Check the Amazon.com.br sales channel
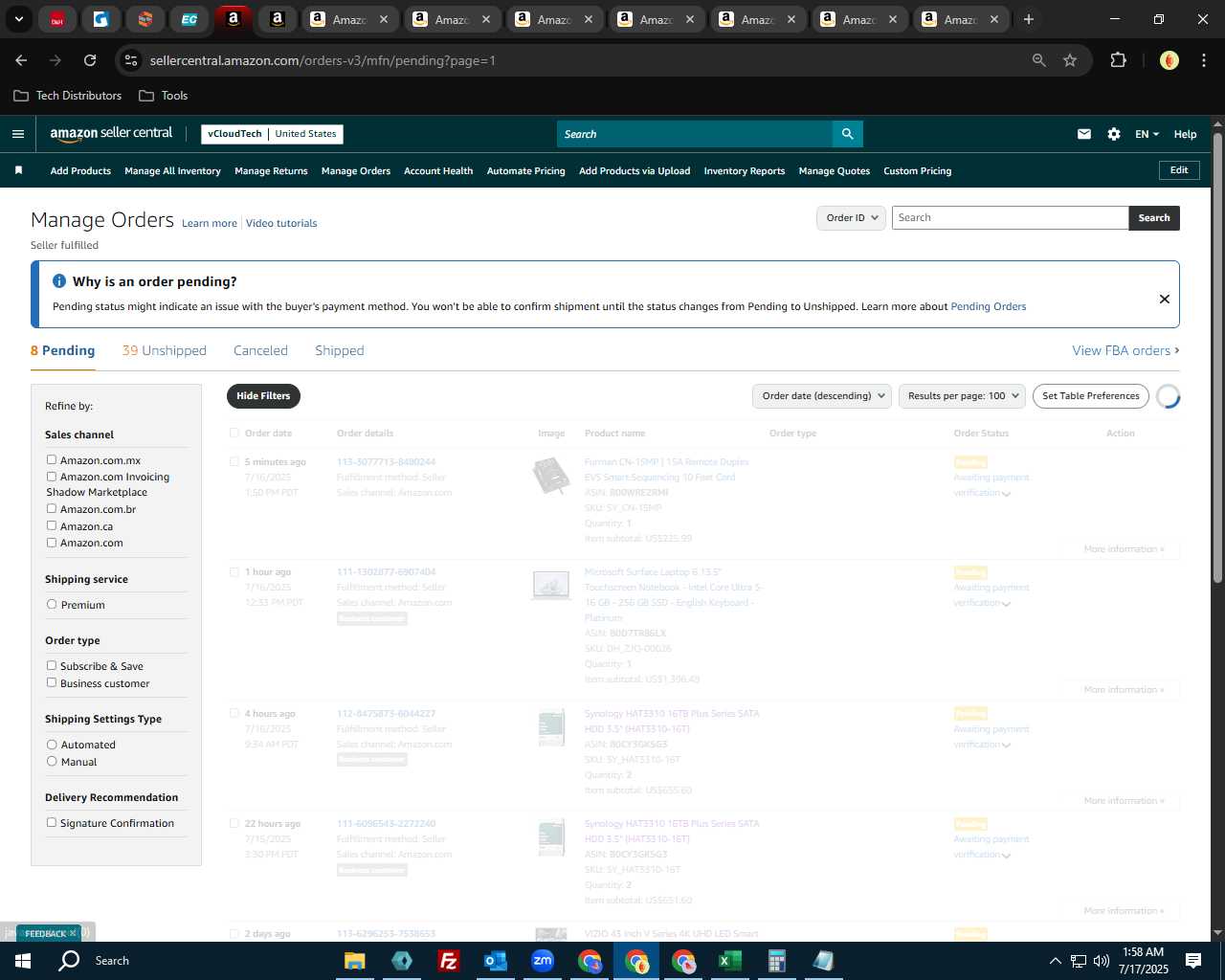The height and width of the screenshot is (980, 1225). click(52, 508)
